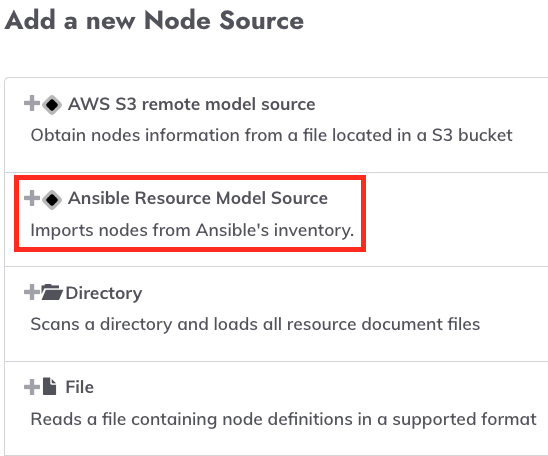548x456 pixels.
Task: Click plus icon beside AWS S3 remote model source
Action: click(32, 103)
